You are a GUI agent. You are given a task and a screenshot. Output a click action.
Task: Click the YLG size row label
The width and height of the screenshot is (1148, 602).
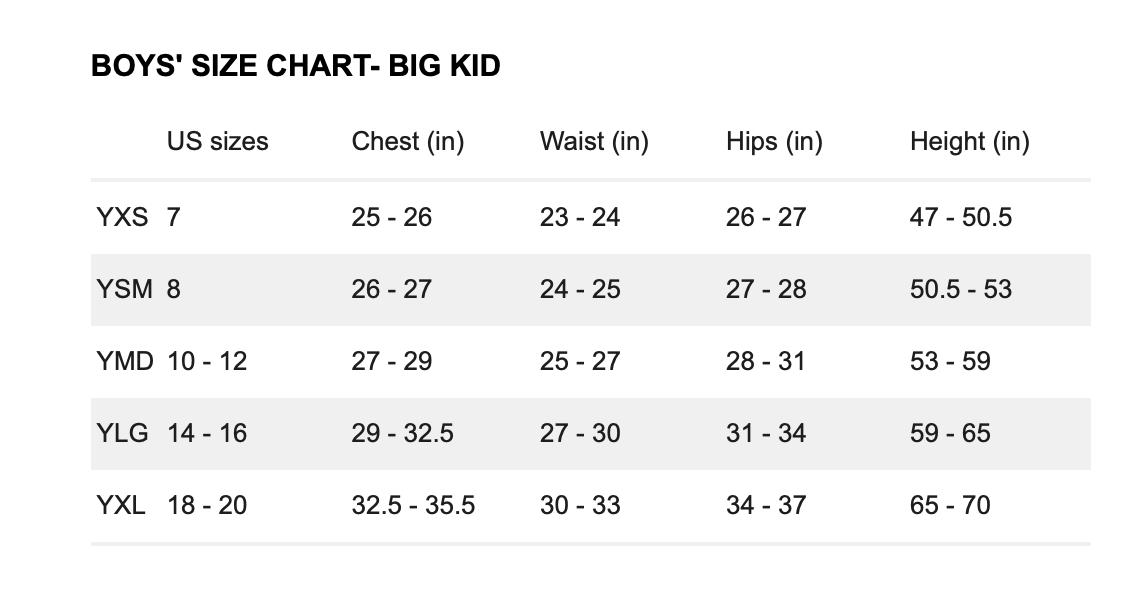click(x=123, y=433)
